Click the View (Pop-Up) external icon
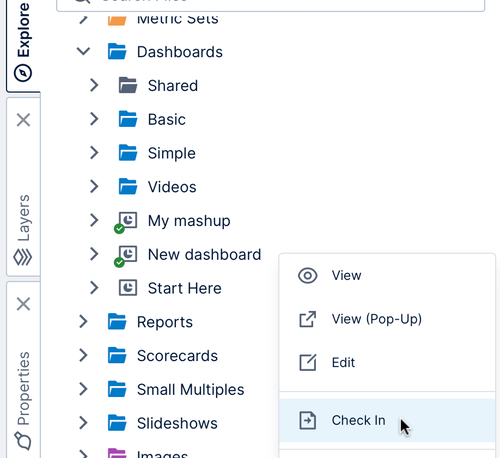Image resolution: width=500 pixels, height=458 pixels. 307,319
